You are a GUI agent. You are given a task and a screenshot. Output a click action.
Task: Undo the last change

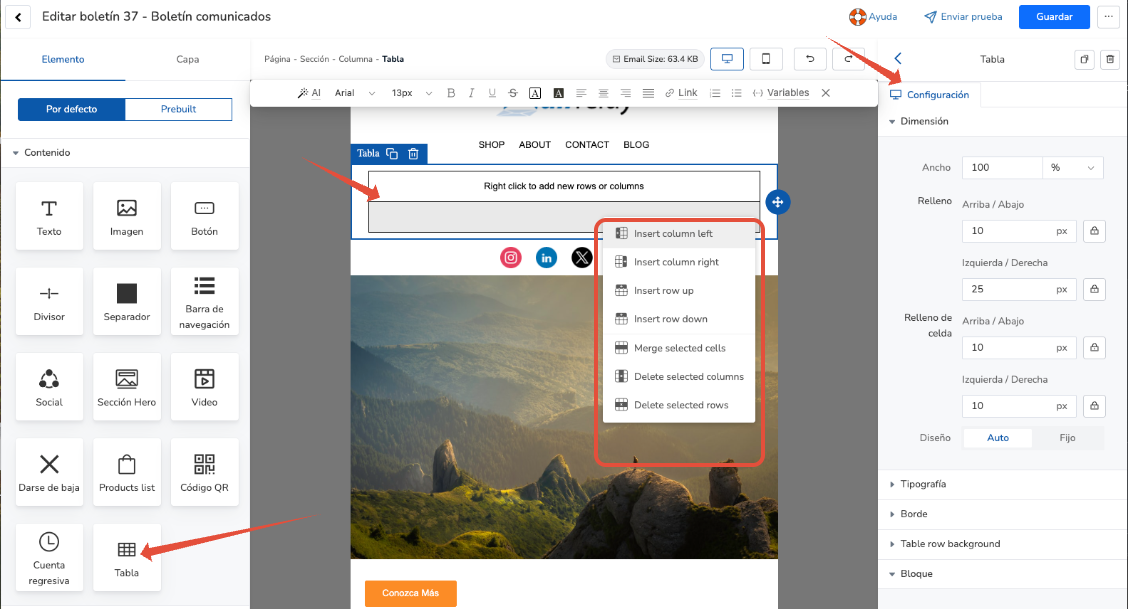(809, 59)
